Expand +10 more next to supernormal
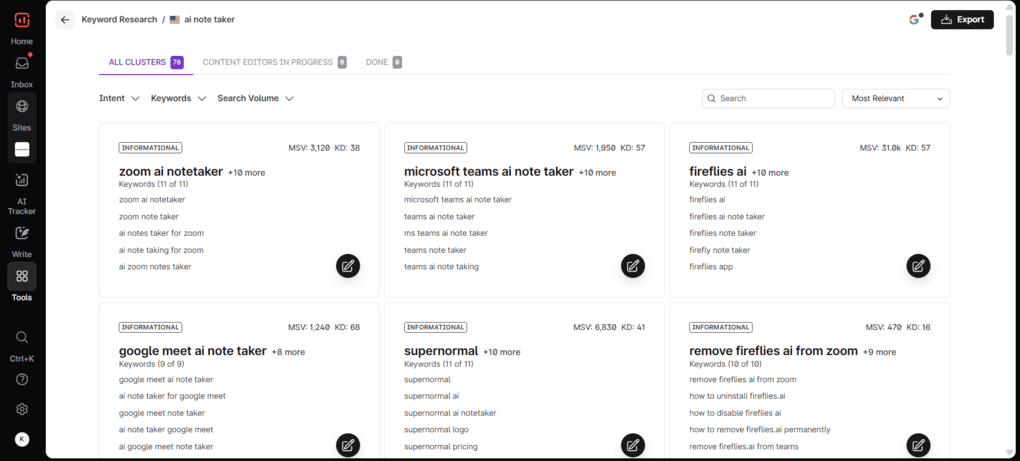The width and height of the screenshot is (1020, 461). point(502,352)
